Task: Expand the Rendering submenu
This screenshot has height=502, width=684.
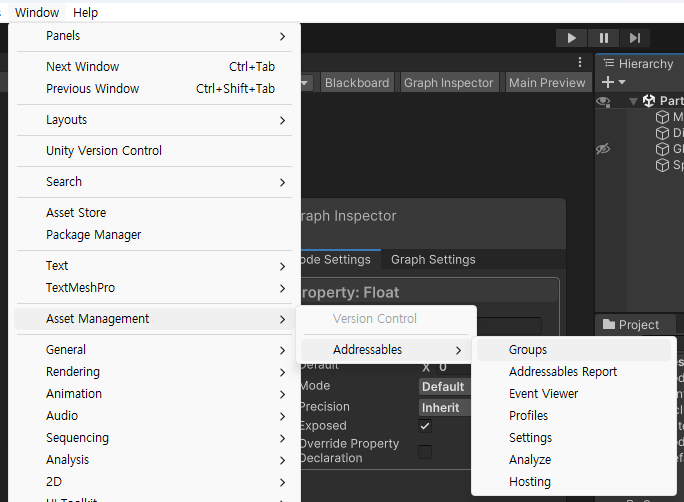Action: [x=154, y=372]
